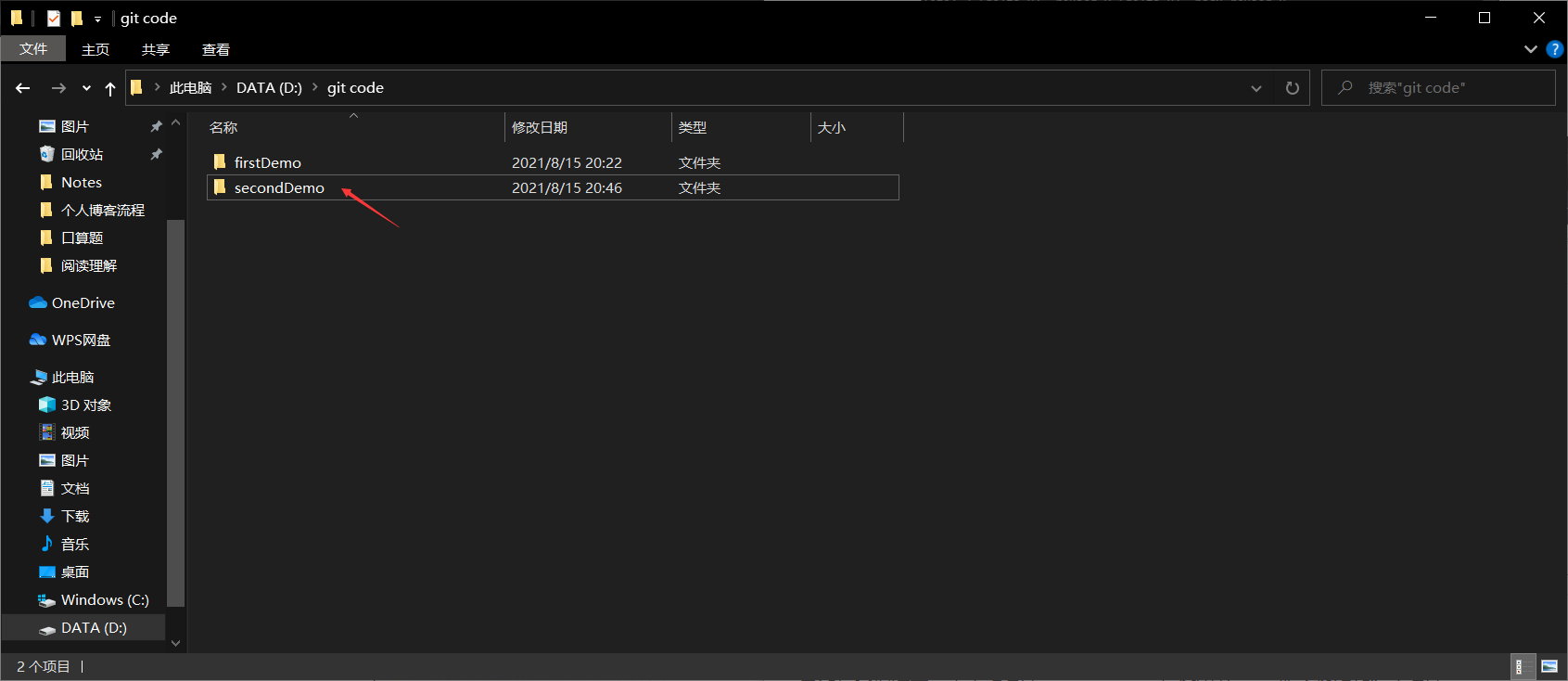Select OneDrive in the navigation pane
Viewport: 1568px width, 681px height.
tap(83, 302)
